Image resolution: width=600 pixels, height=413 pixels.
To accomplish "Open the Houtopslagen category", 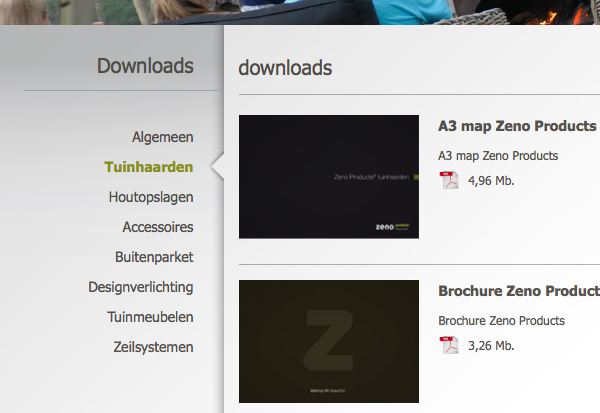I will pyautogui.click(x=151, y=198).
